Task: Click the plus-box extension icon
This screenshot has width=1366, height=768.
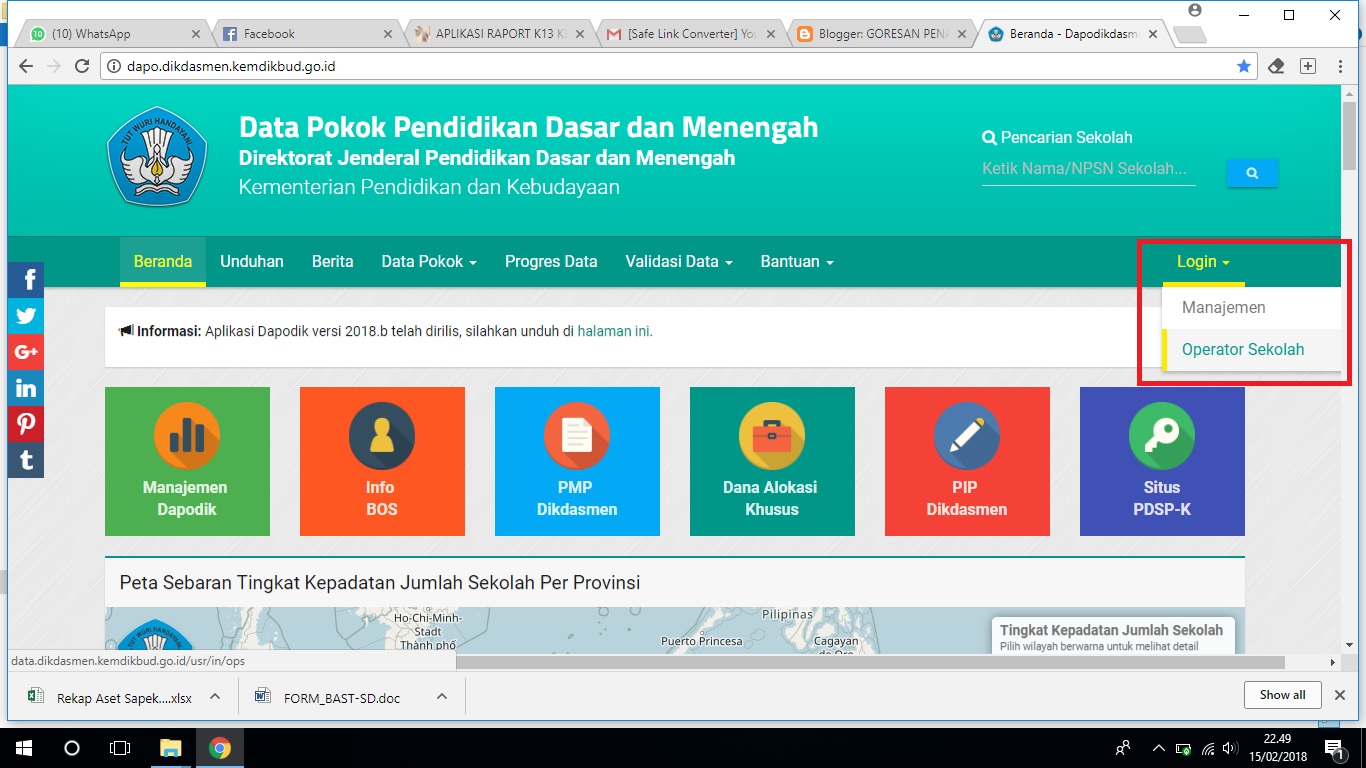Action: pyautogui.click(x=1307, y=66)
